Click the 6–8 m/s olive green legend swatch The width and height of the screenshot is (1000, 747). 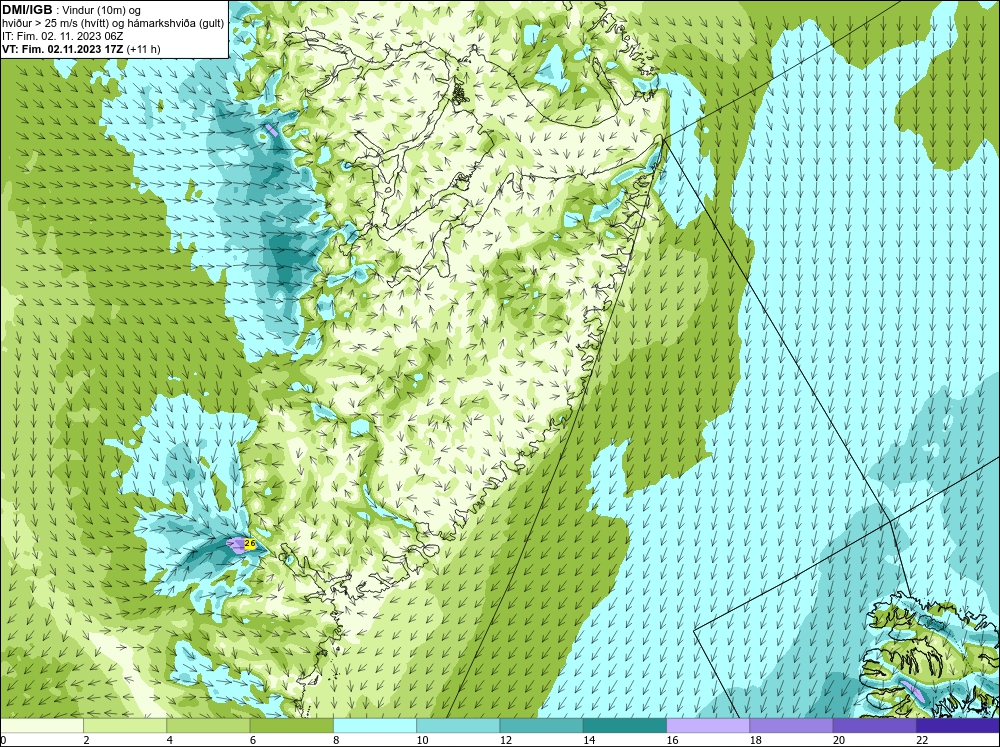291,726
